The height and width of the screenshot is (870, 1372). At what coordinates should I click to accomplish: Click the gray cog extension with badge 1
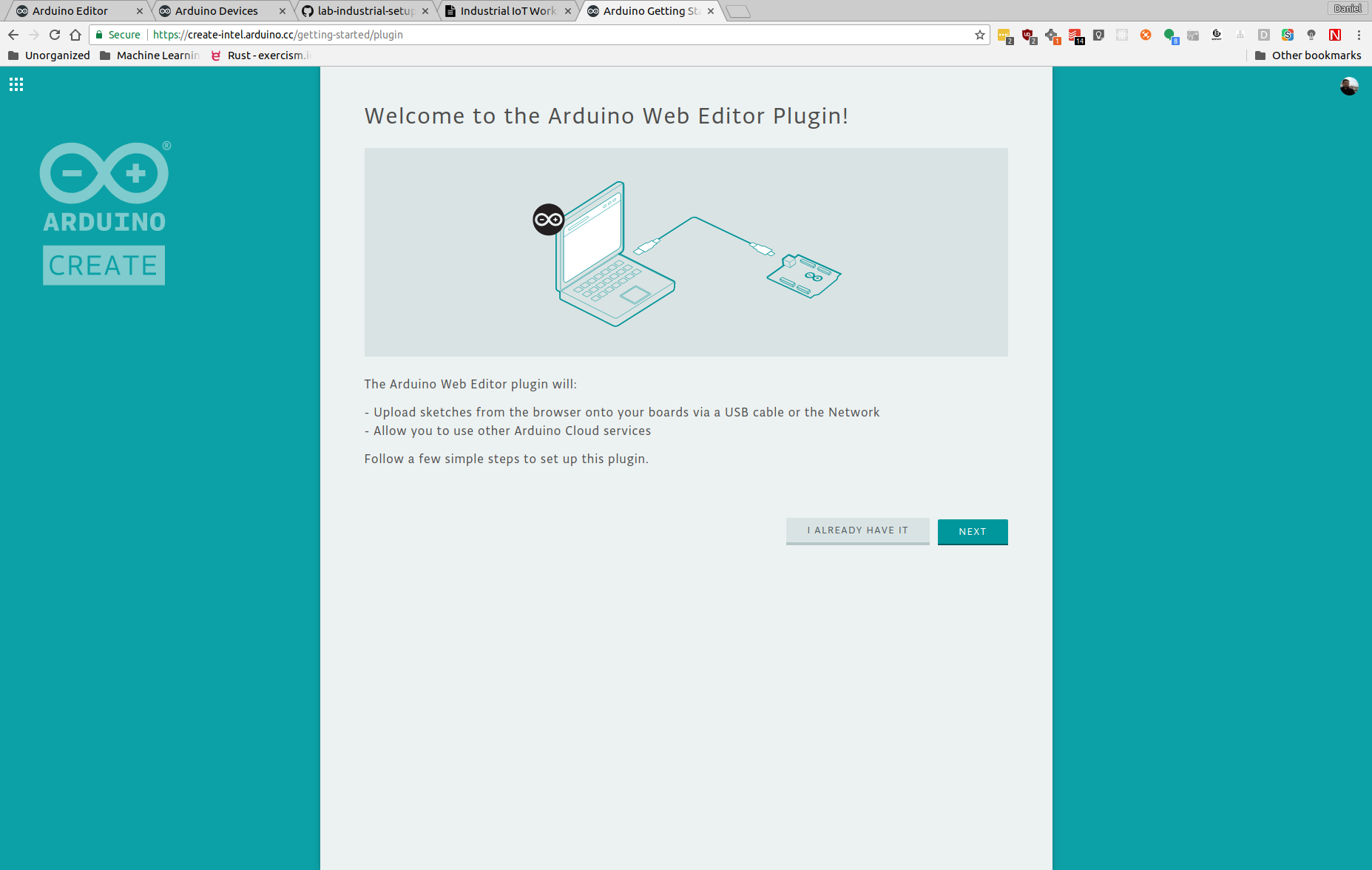click(1052, 35)
